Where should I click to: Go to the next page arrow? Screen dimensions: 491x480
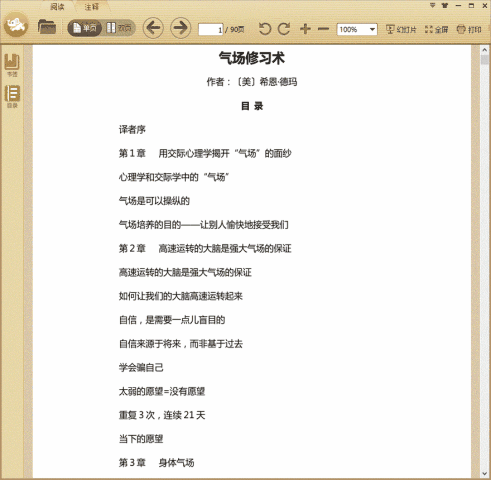click(x=181, y=28)
